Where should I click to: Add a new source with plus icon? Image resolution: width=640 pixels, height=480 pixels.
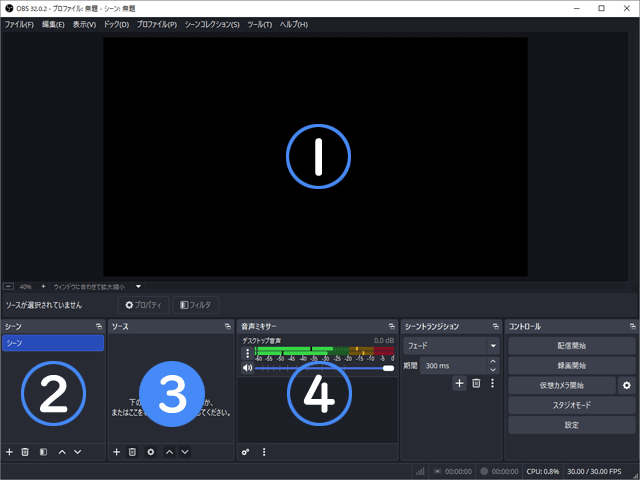[x=116, y=452]
